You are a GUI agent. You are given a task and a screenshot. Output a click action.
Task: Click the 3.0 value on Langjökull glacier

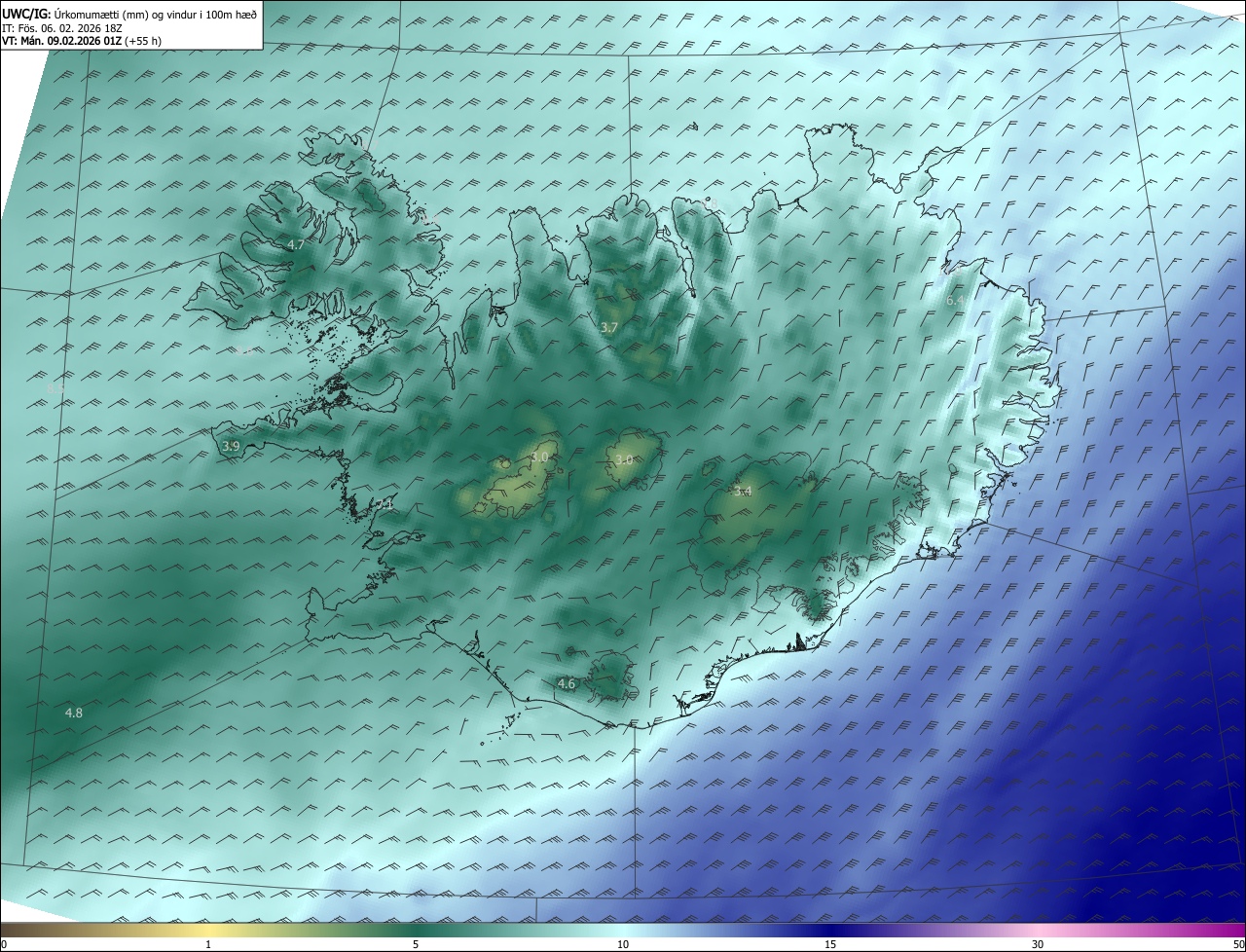tap(540, 458)
